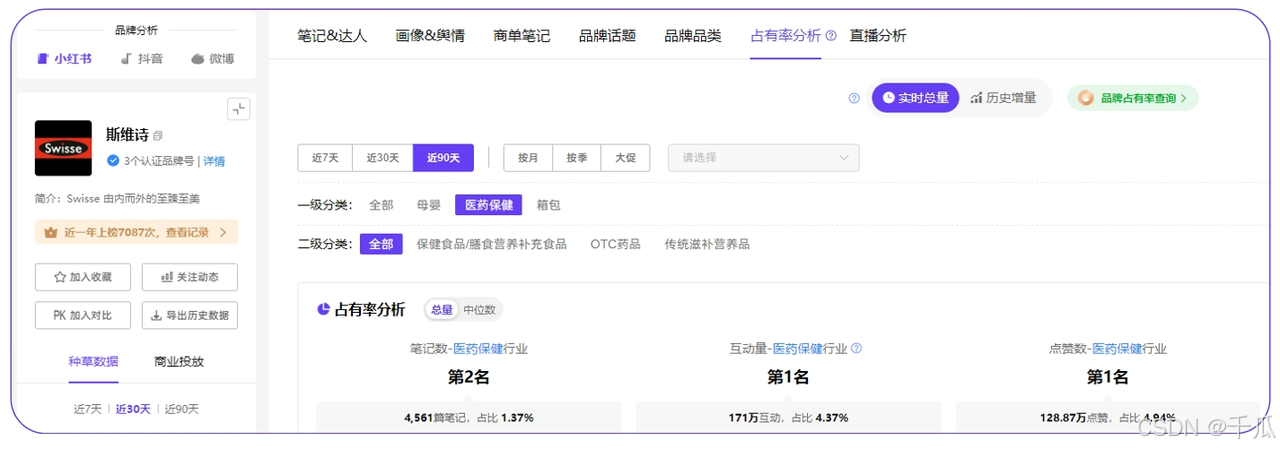Open the 品牌话题 tab
Screen dimensions: 1280x449
607,36
